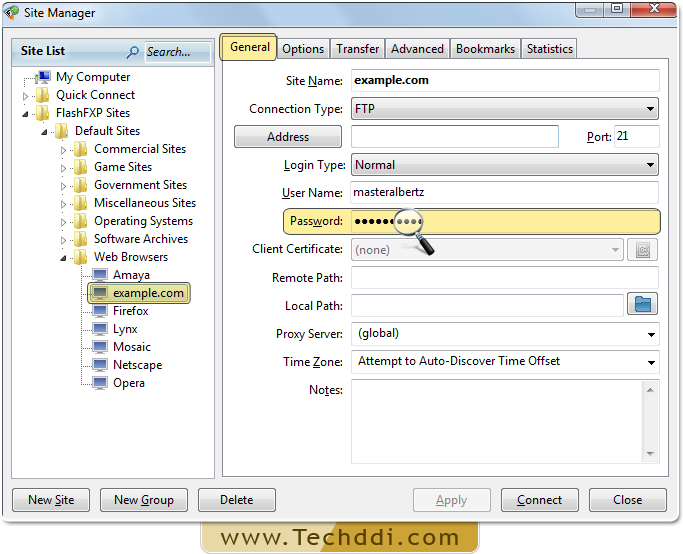Collapse the Web Browsers group

tap(64, 258)
